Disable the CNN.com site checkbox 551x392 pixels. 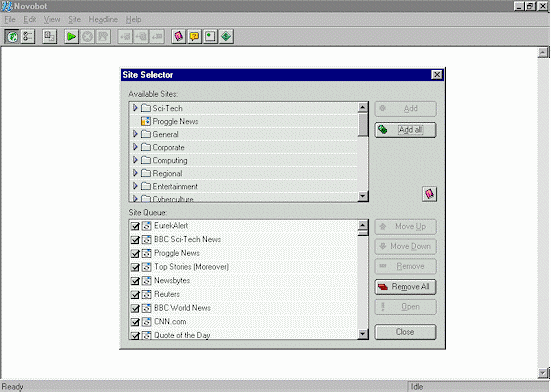coord(135,322)
